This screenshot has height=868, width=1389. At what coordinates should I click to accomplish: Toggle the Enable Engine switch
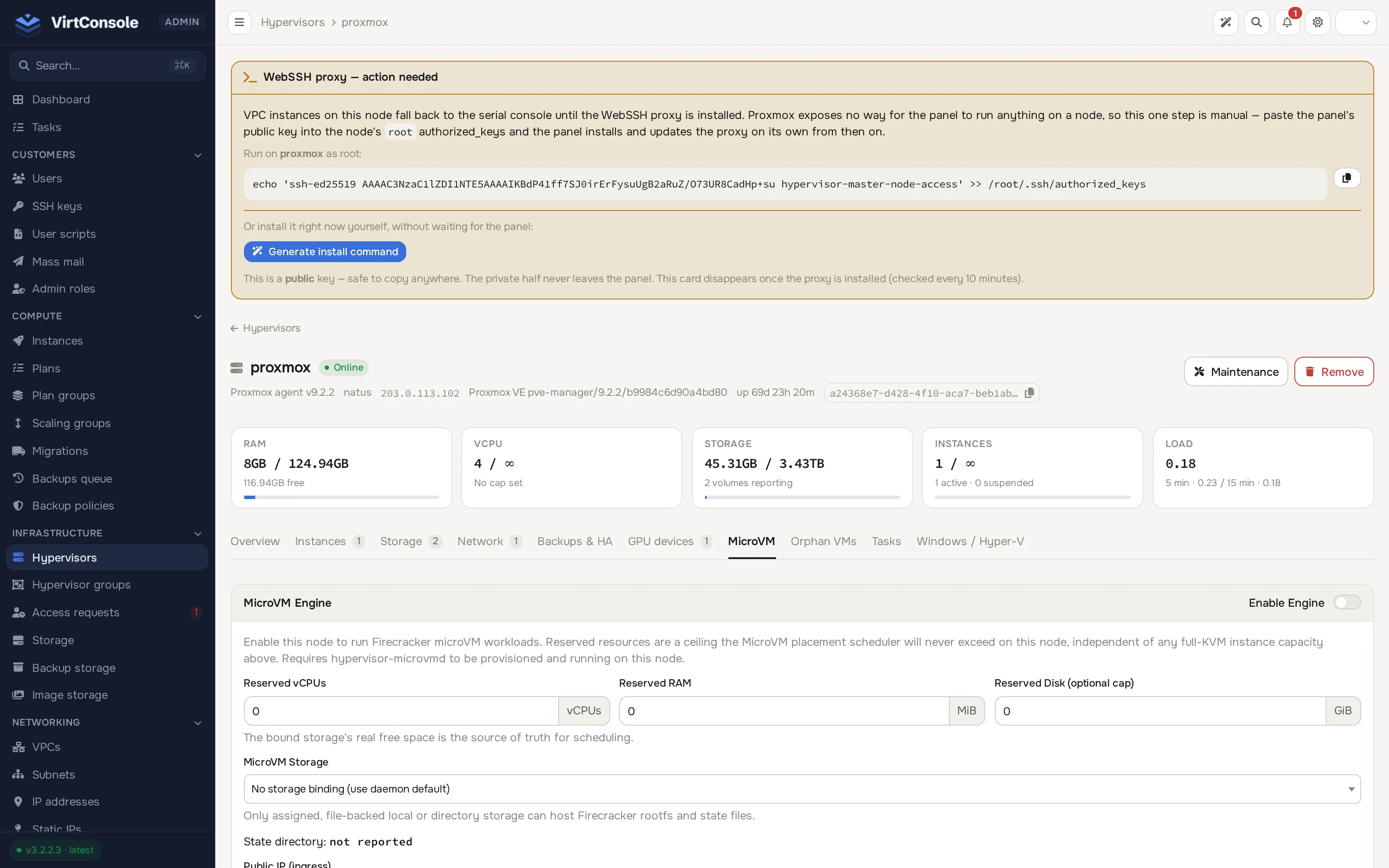tap(1346, 602)
